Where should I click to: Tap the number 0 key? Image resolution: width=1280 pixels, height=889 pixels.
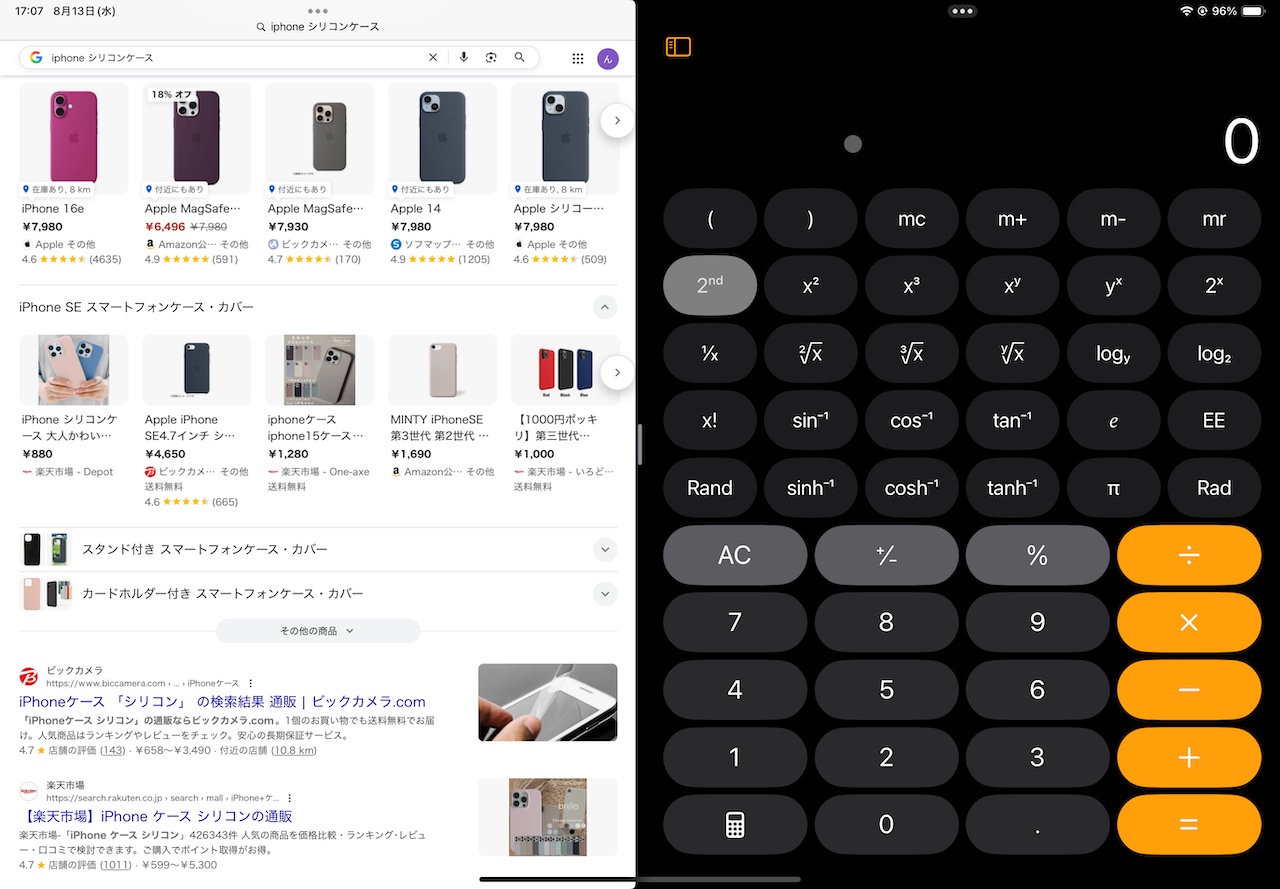886,825
